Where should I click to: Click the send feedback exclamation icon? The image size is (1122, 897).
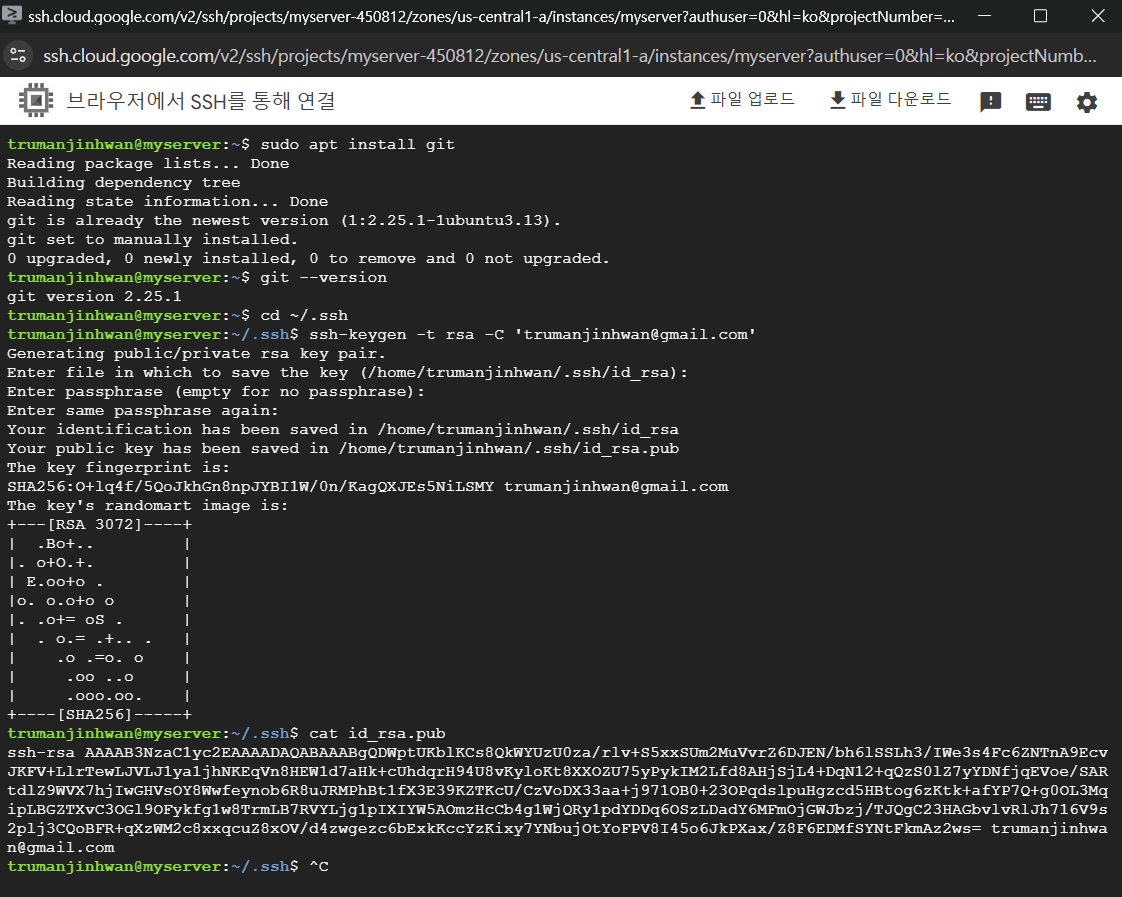(x=990, y=102)
